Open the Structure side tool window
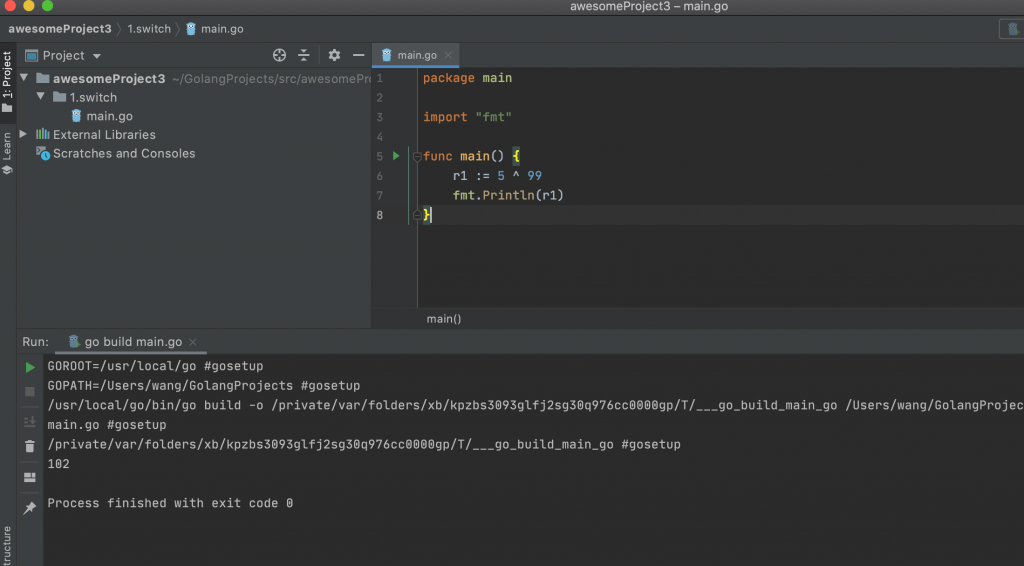The height and width of the screenshot is (566, 1024). 7,546
